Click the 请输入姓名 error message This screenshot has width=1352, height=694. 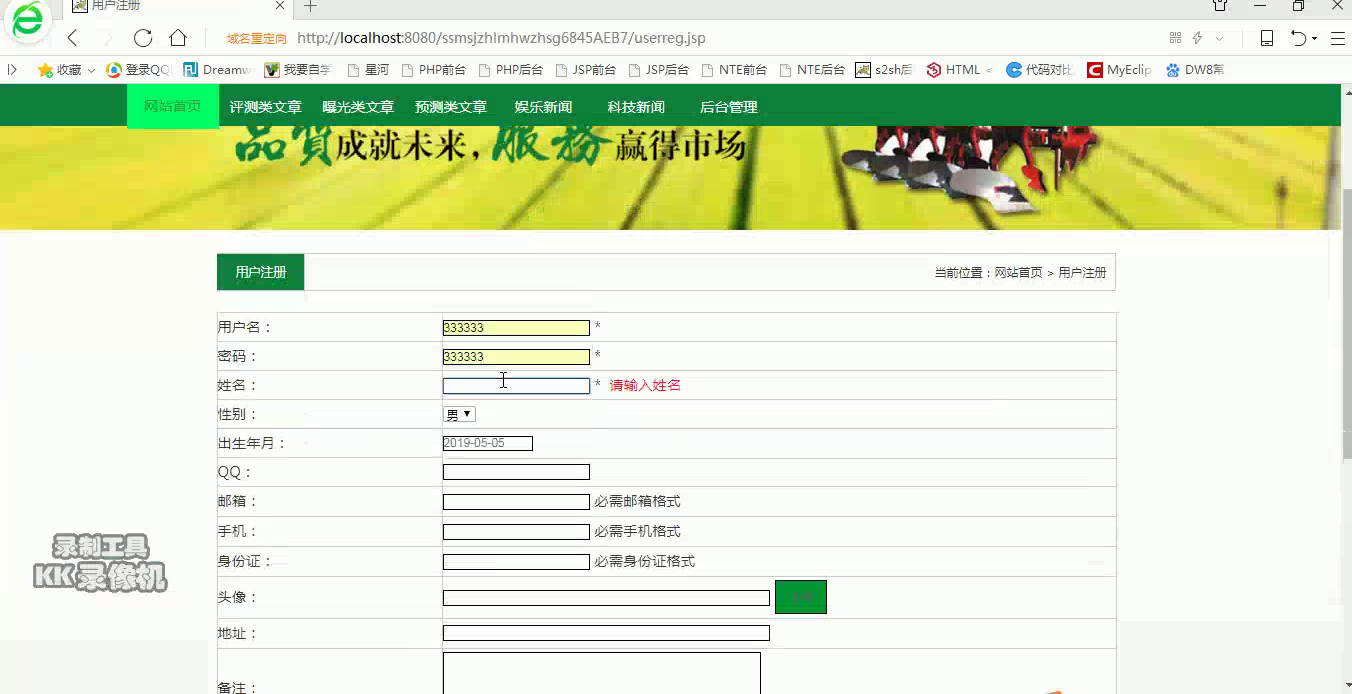[x=645, y=385]
